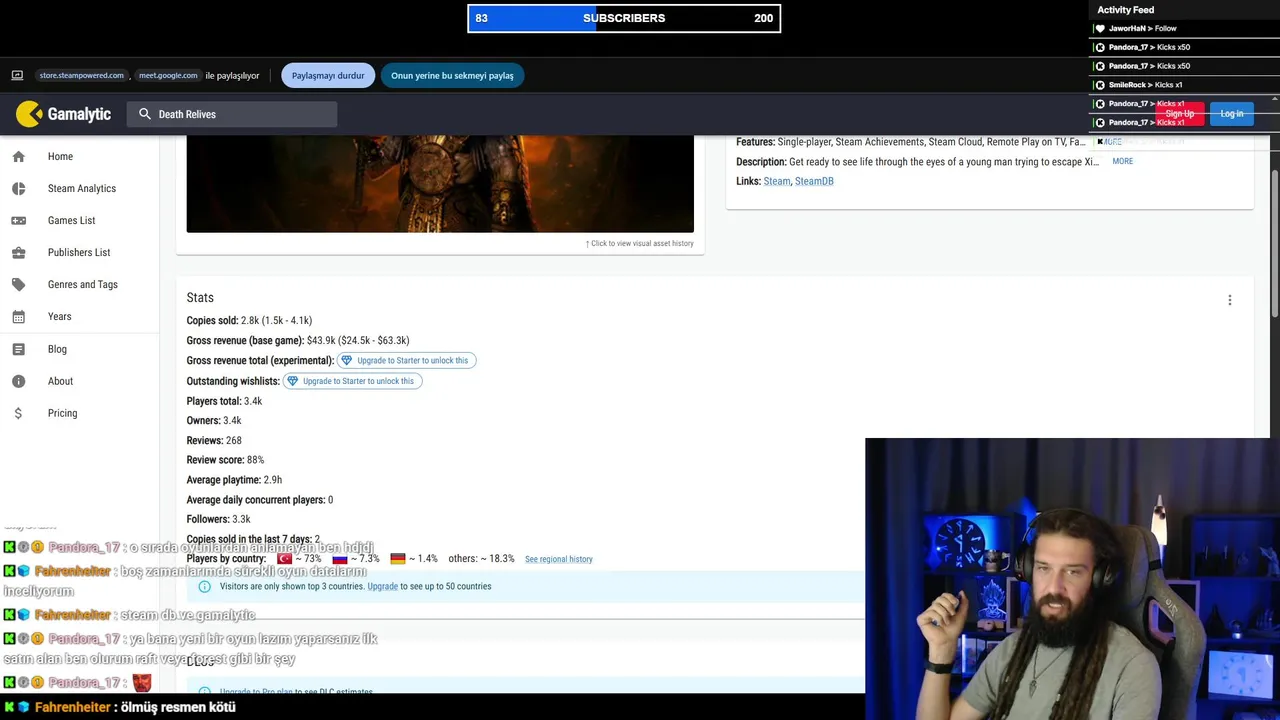Click Upgrade to Starter for Outstanding wishlists
Image resolution: width=1280 pixels, height=720 pixels.
coord(352,381)
